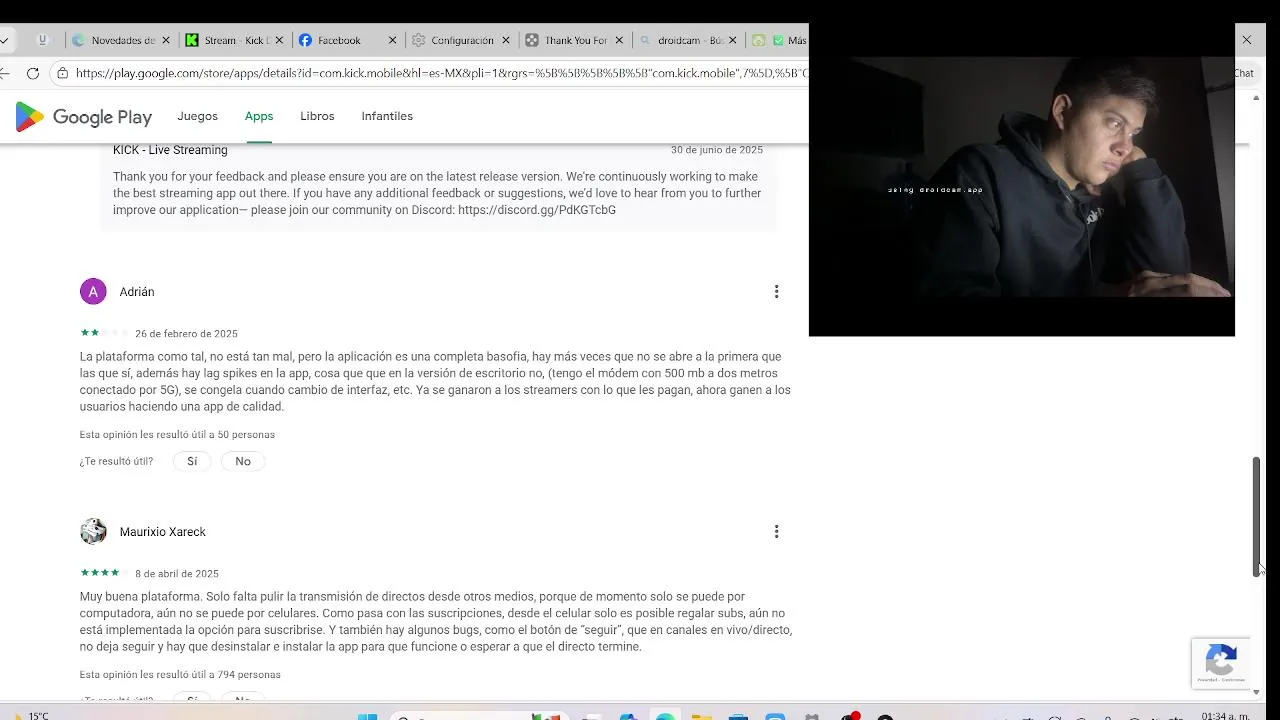Click the name Maurixio Xareck
Screen dimensions: 1280x720
click(163, 532)
